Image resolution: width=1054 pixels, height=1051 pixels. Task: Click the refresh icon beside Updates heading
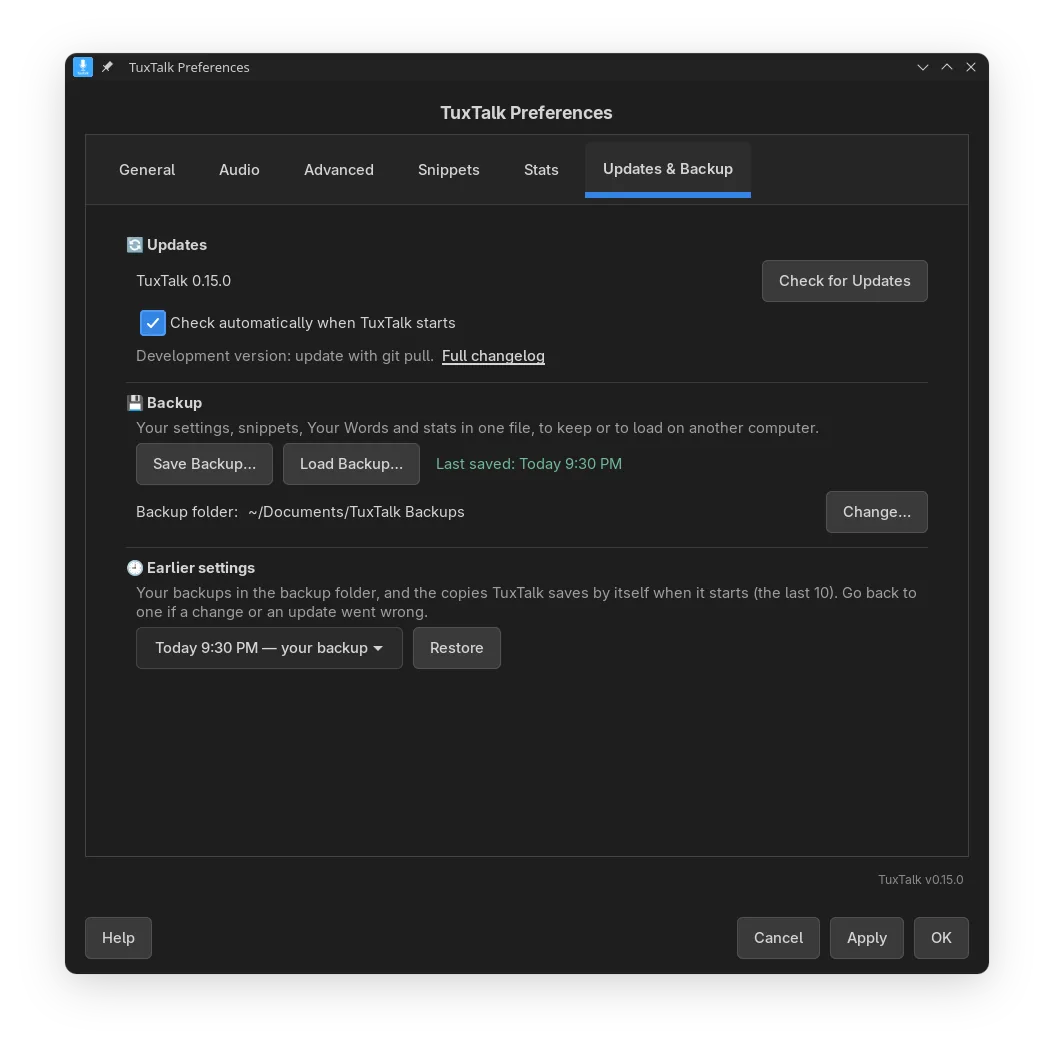tap(134, 245)
